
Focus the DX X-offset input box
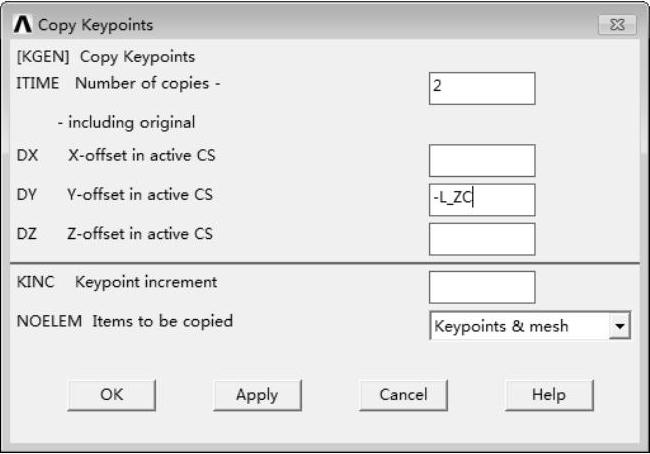(482, 160)
